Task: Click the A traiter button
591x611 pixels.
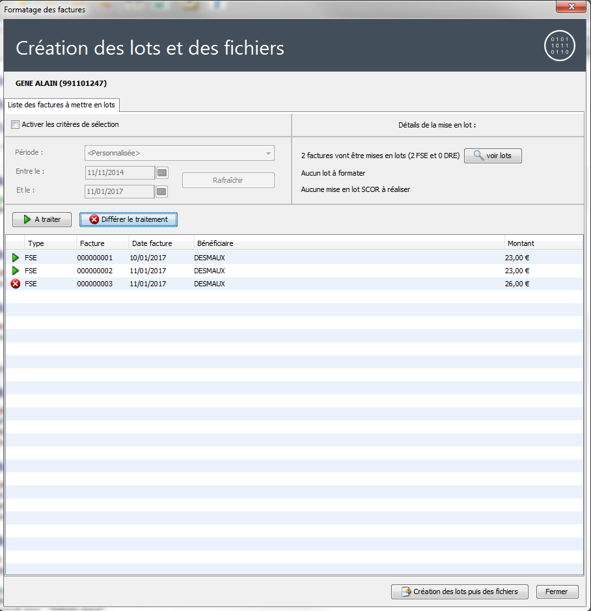Action: pyautogui.click(x=42, y=219)
